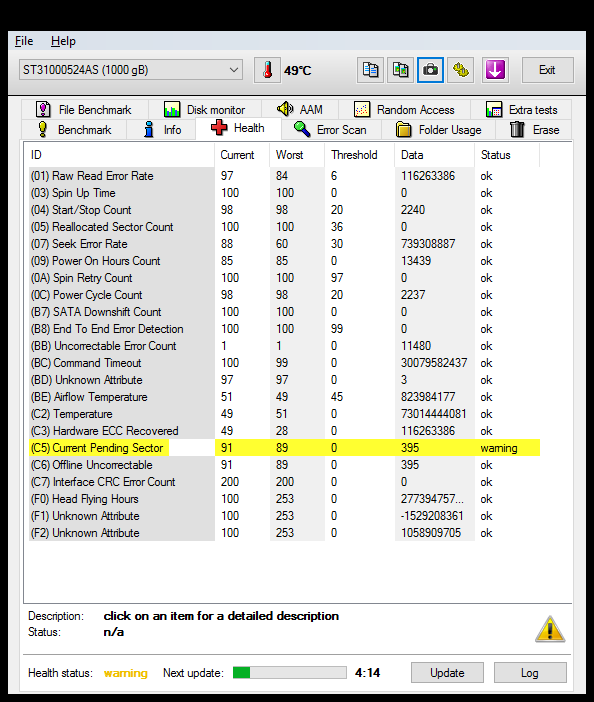Open the options wrench icon
Viewport: 594px width, 702px height.
coord(461,70)
